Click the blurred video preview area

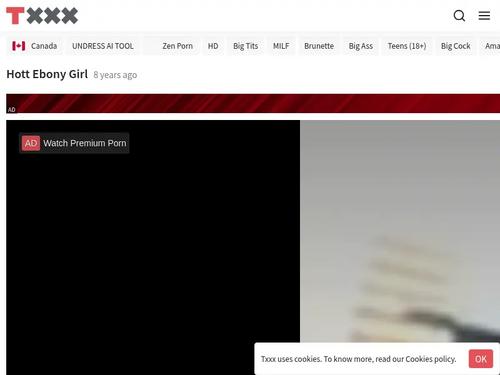[x=400, y=231]
